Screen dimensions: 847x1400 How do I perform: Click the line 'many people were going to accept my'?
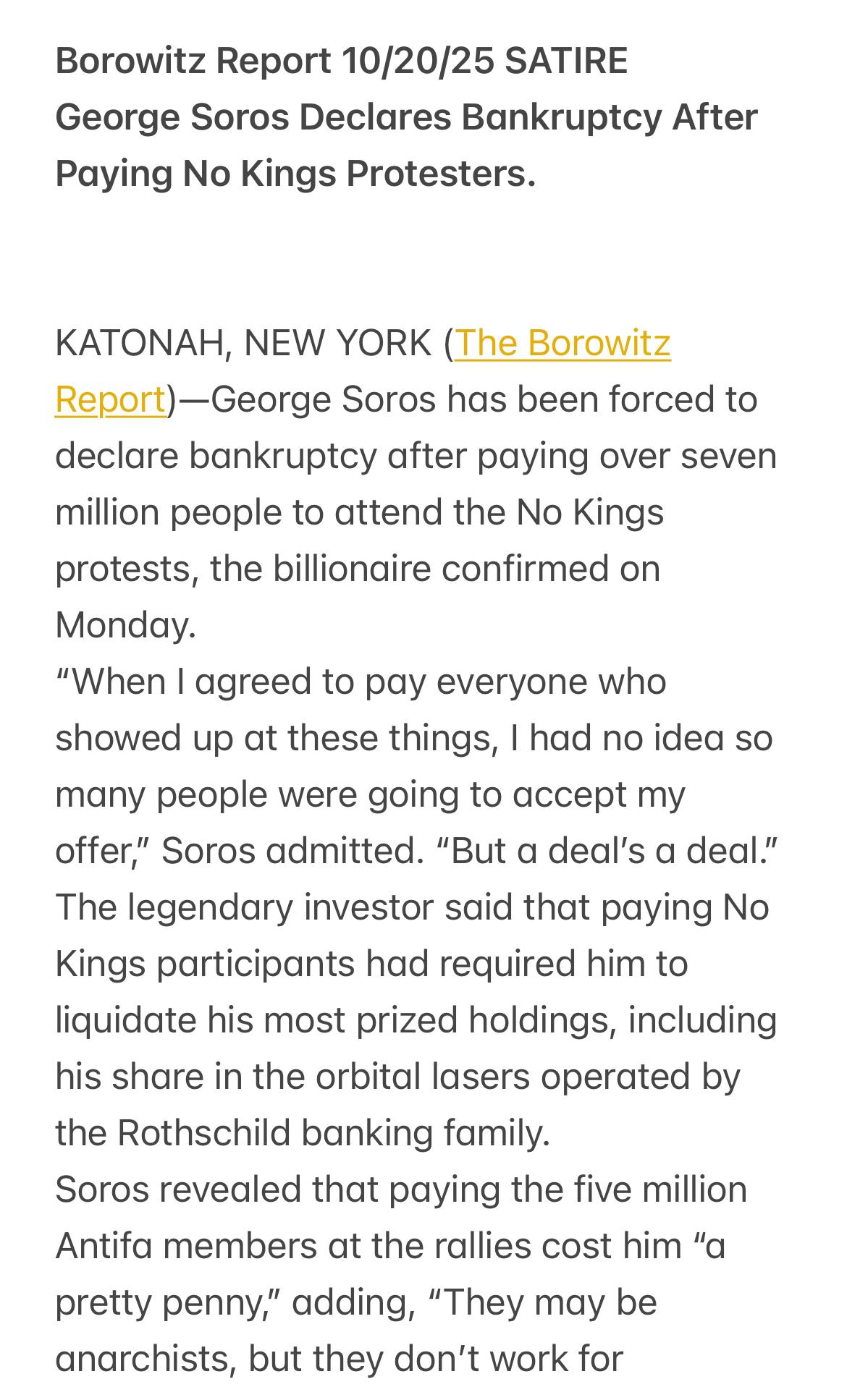pos(369,794)
